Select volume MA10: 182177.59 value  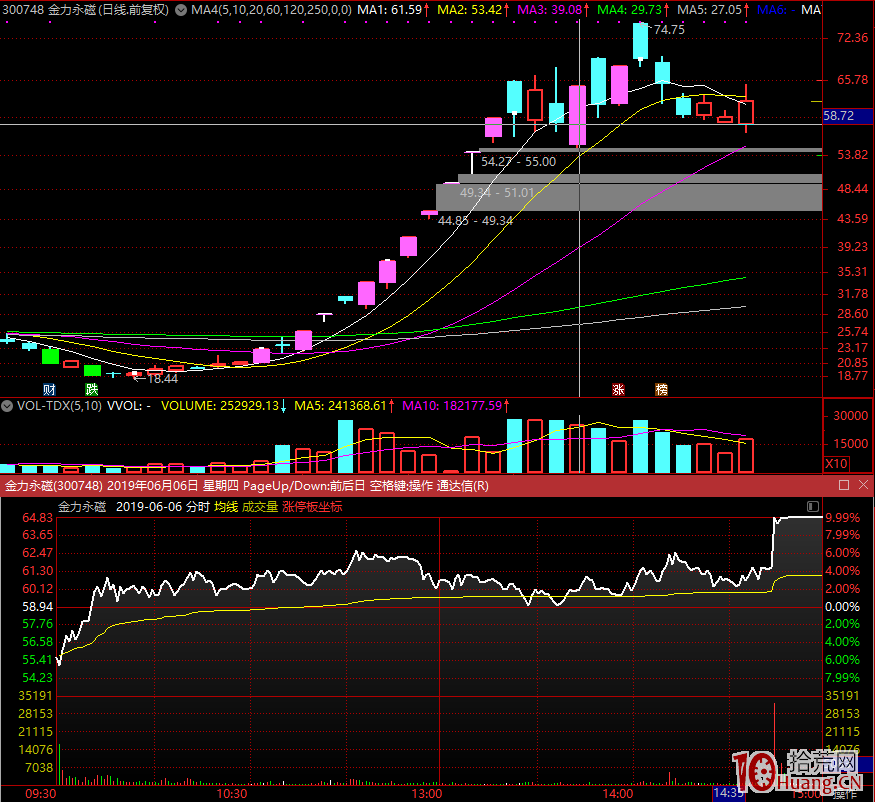[x=452, y=406]
